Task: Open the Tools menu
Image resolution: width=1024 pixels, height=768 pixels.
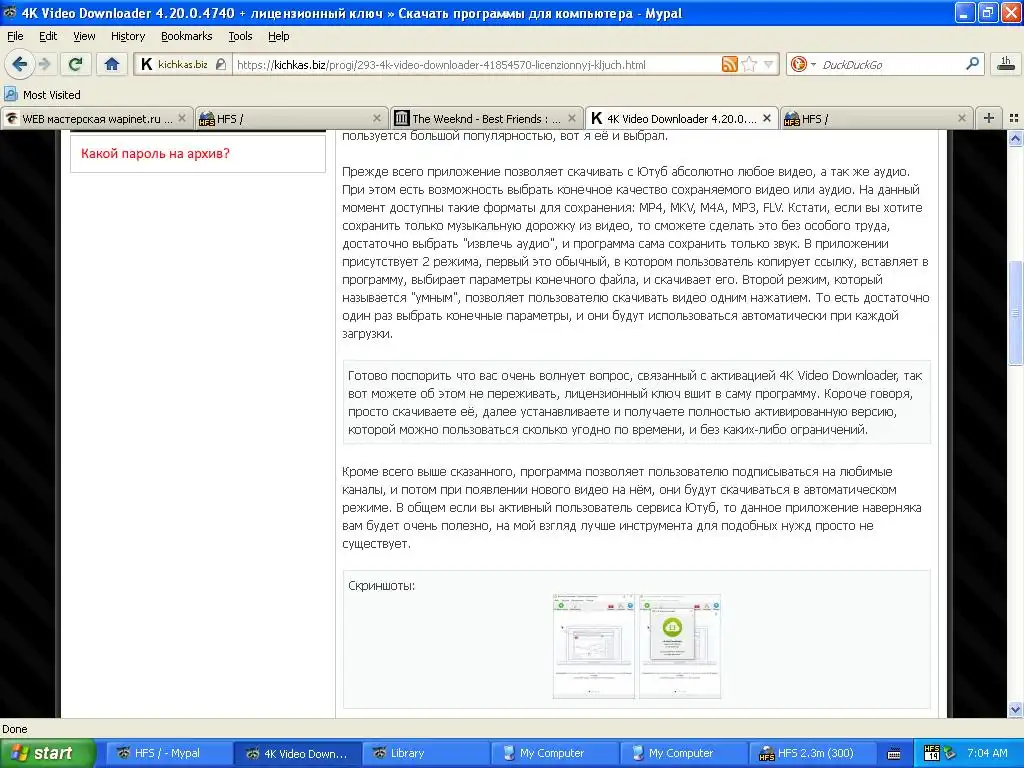Action: [240, 36]
